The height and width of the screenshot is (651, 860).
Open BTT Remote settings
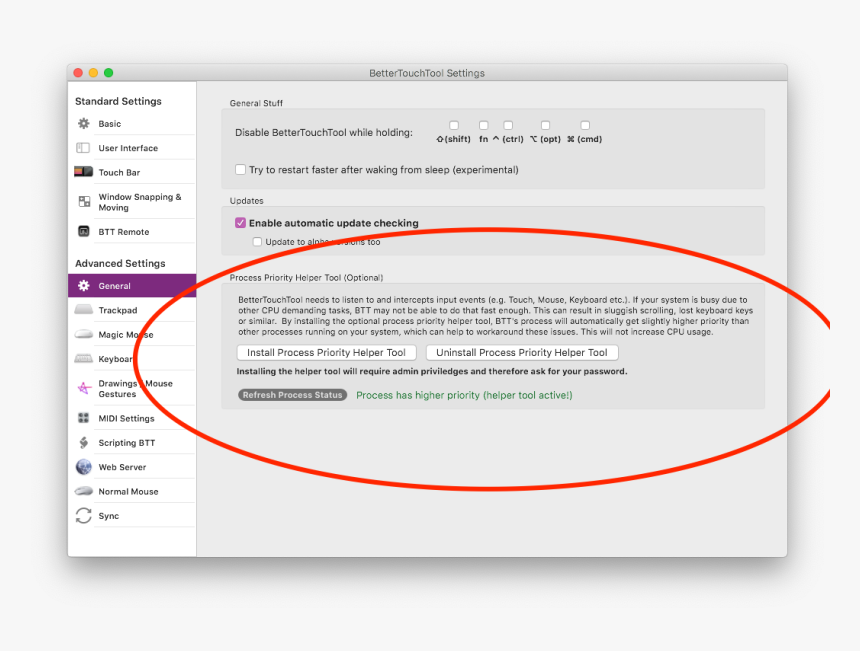pos(132,231)
